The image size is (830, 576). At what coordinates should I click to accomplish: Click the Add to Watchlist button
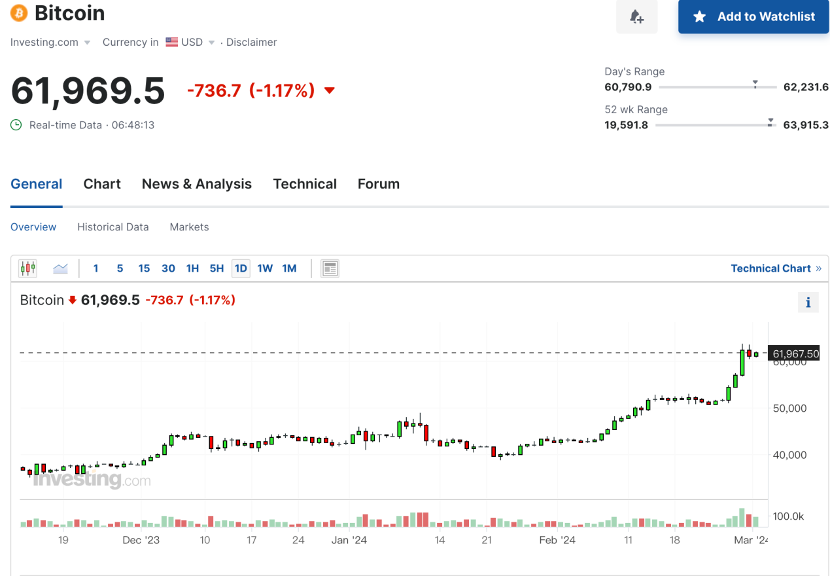point(754,16)
